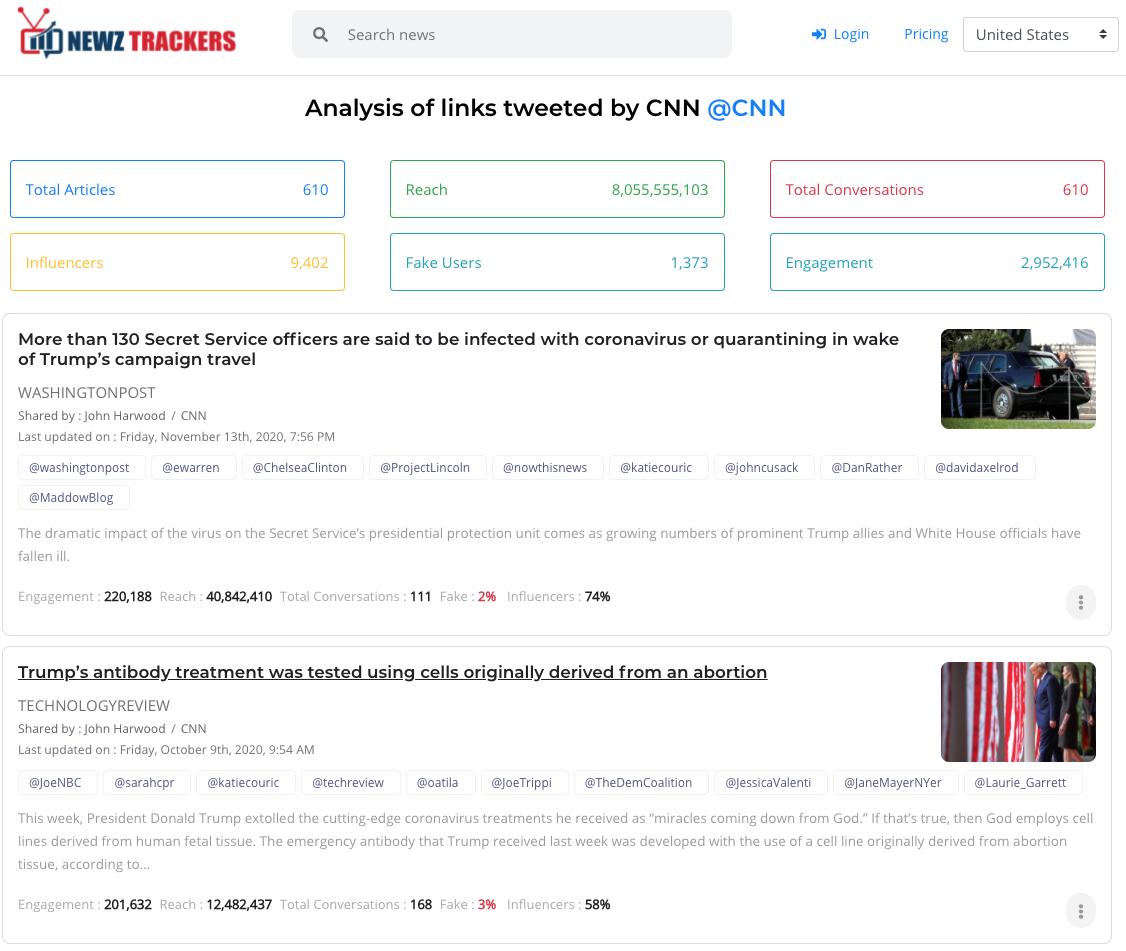Open the Secret Service officers article headline
This screenshot has height=951, width=1126.
pyautogui.click(x=458, y=349)
